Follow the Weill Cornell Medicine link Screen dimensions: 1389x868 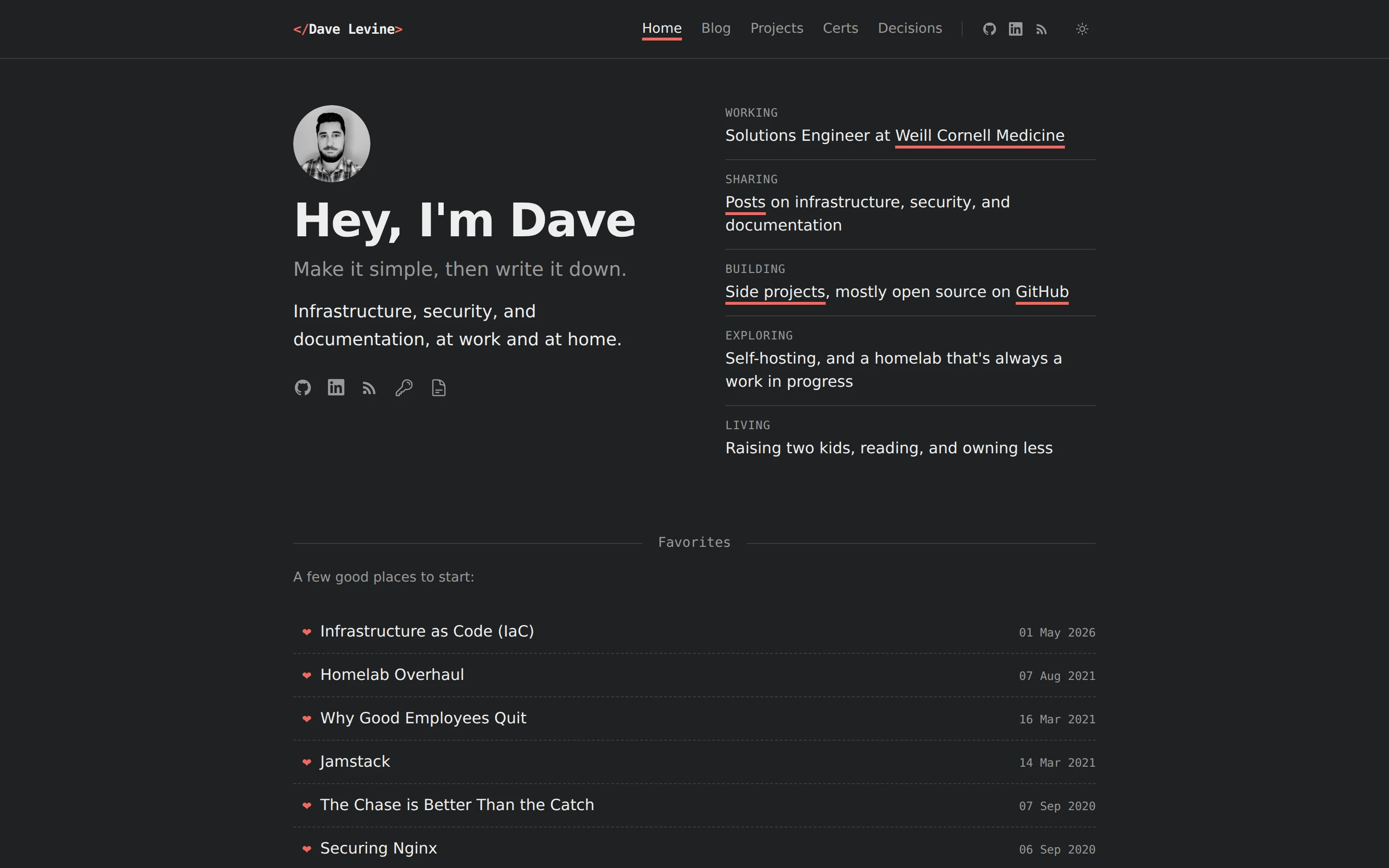pyautogui.click(x=980, y=136)
